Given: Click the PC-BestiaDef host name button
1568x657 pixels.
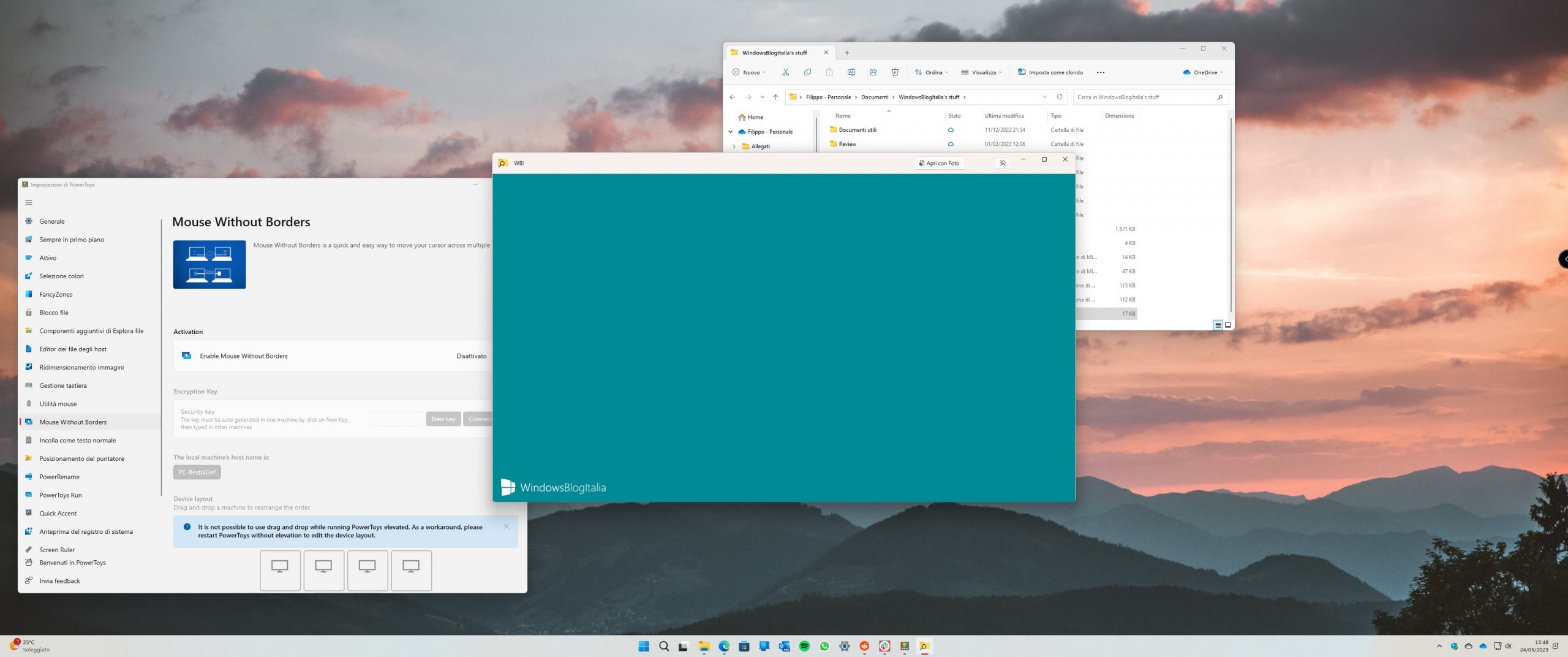Looking at the screenshot, I should coord(197,473).
